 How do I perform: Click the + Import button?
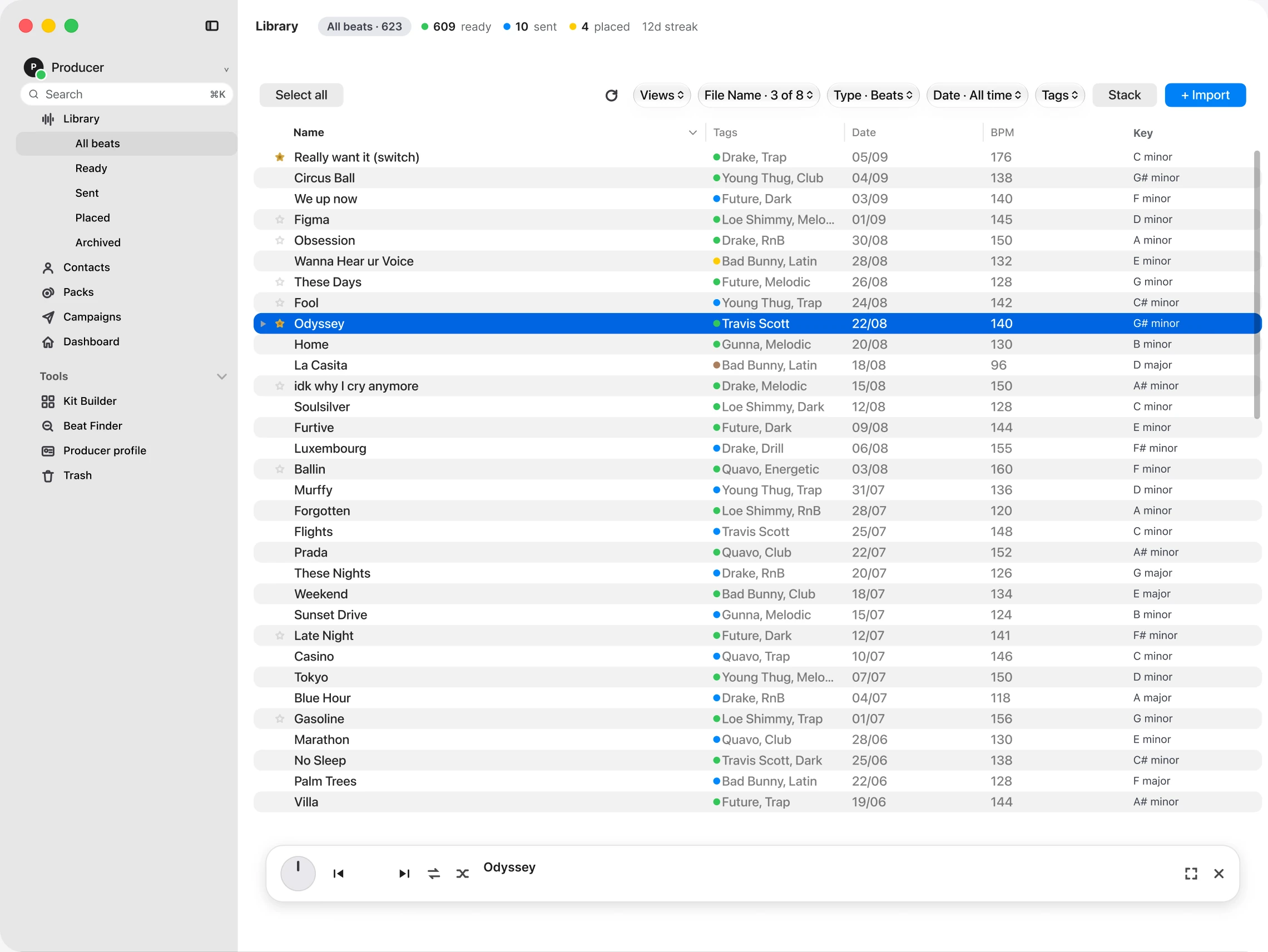click(1205, 95)
